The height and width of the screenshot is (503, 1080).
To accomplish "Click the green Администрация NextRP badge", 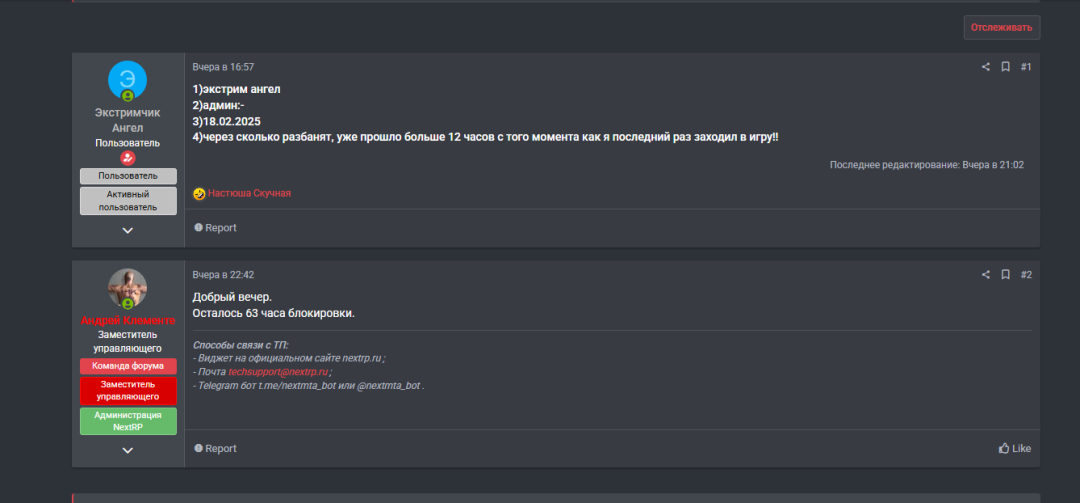I will 127,421.
